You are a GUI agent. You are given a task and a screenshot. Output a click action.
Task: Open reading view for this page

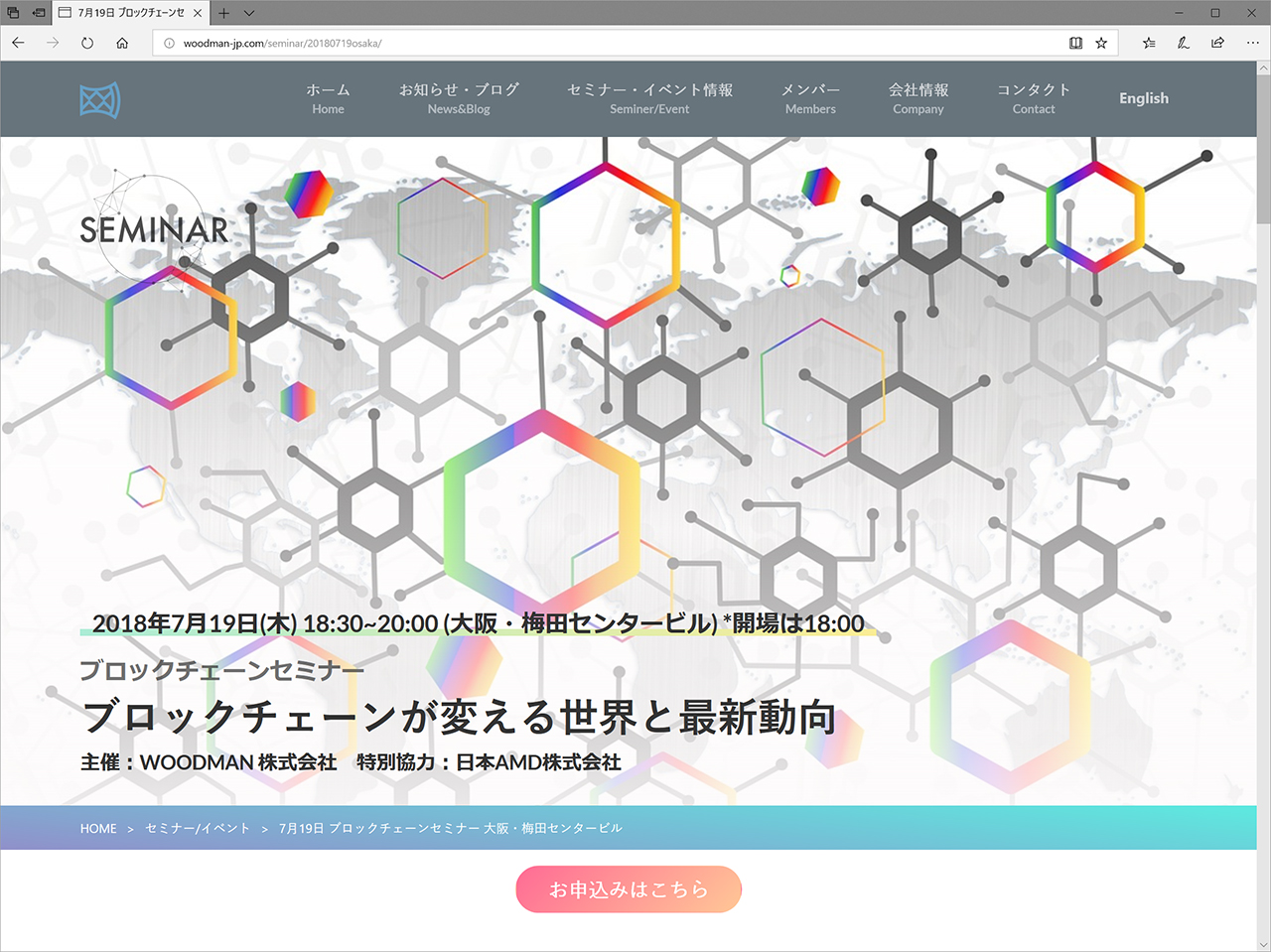point(1074,43)
